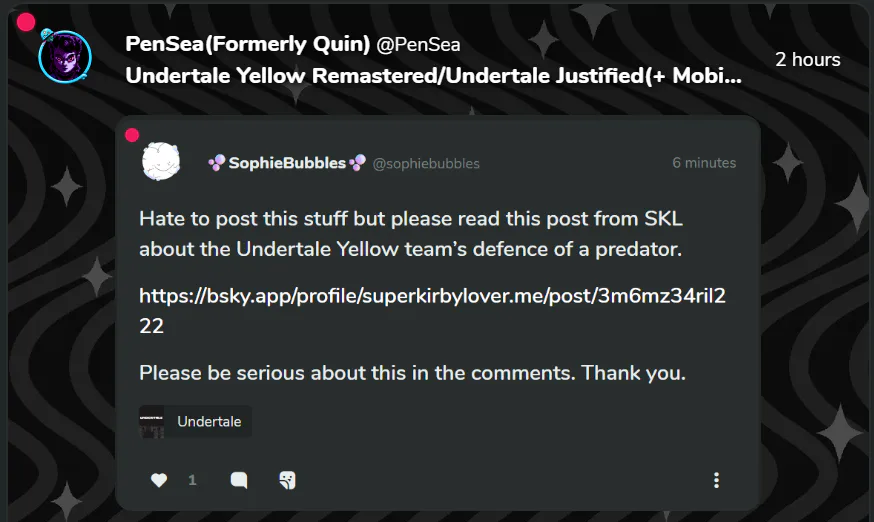Image resolution: width=874 pixels, height=522 pixels.
Task: Click the sticker reaction icon
Action: pos(287,480)
